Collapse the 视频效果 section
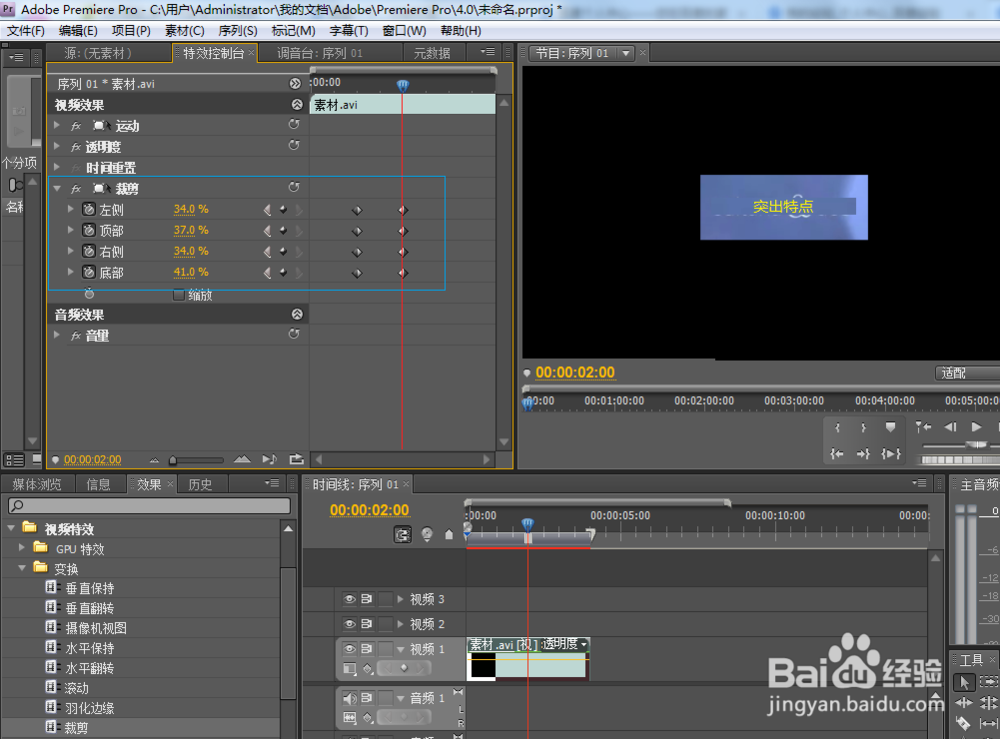The width and height of the screenshot is (1000, 739). pyautogui.click(x=297, y=104)
